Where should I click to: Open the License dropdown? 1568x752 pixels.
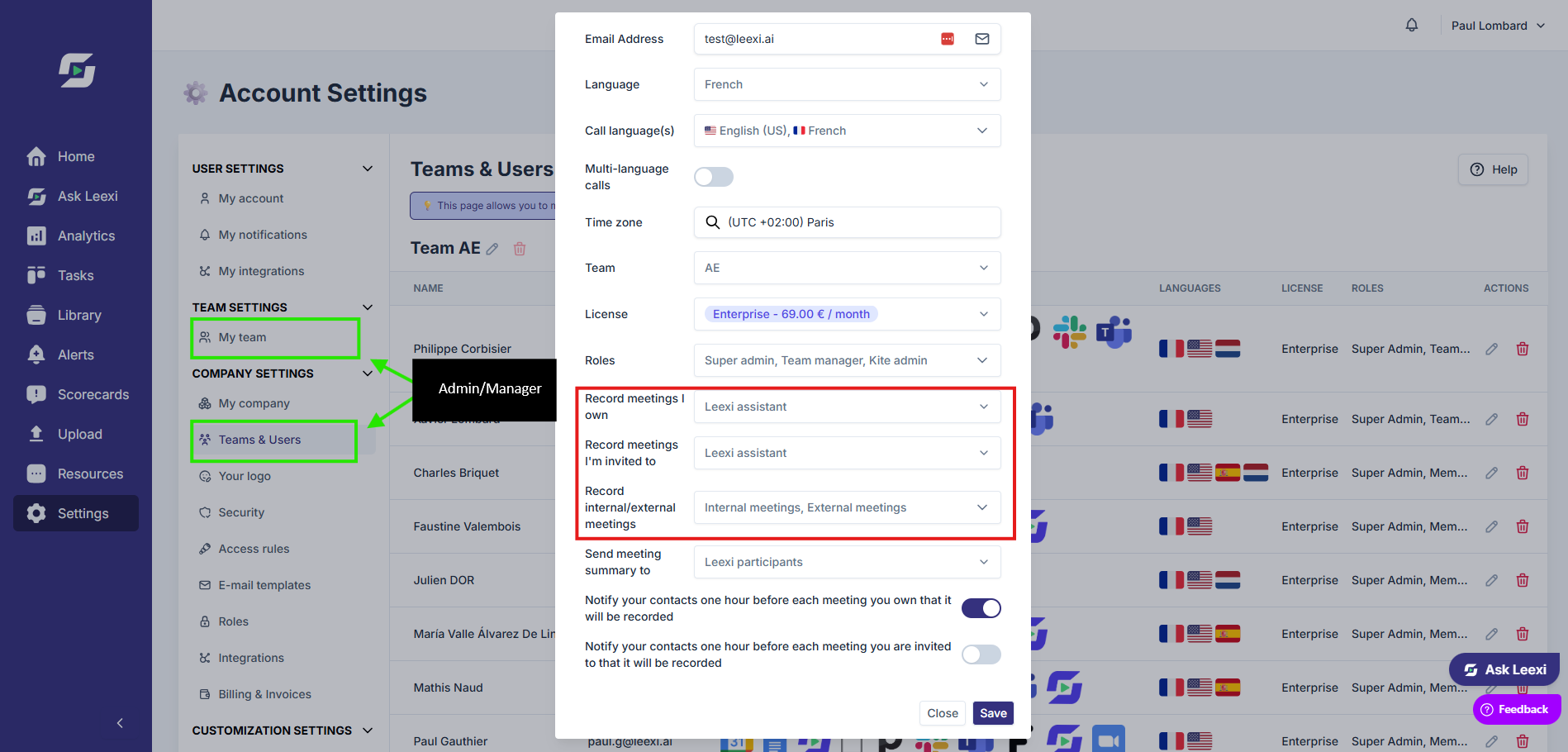[x=848, y=314]
